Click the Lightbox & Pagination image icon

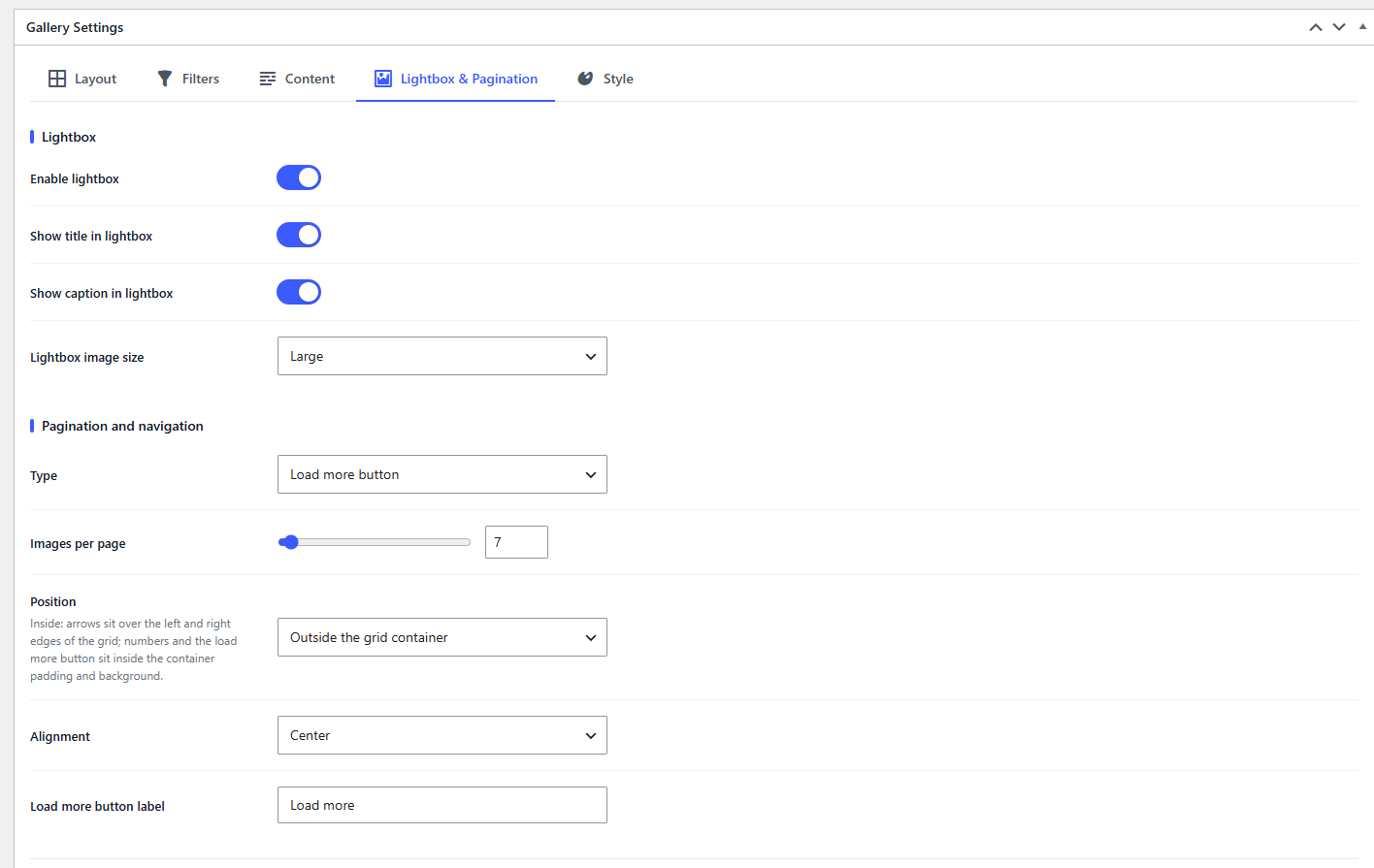coord(383,79)
